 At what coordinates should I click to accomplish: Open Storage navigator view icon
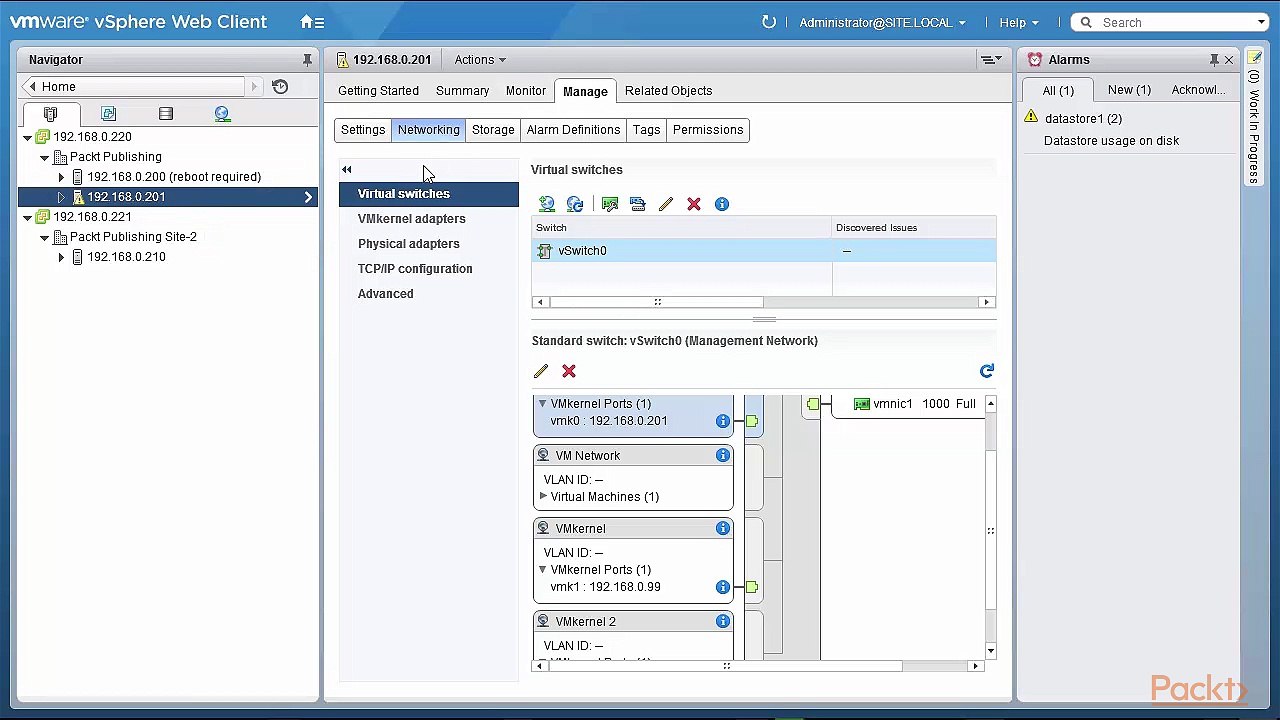tap(166, 114)
